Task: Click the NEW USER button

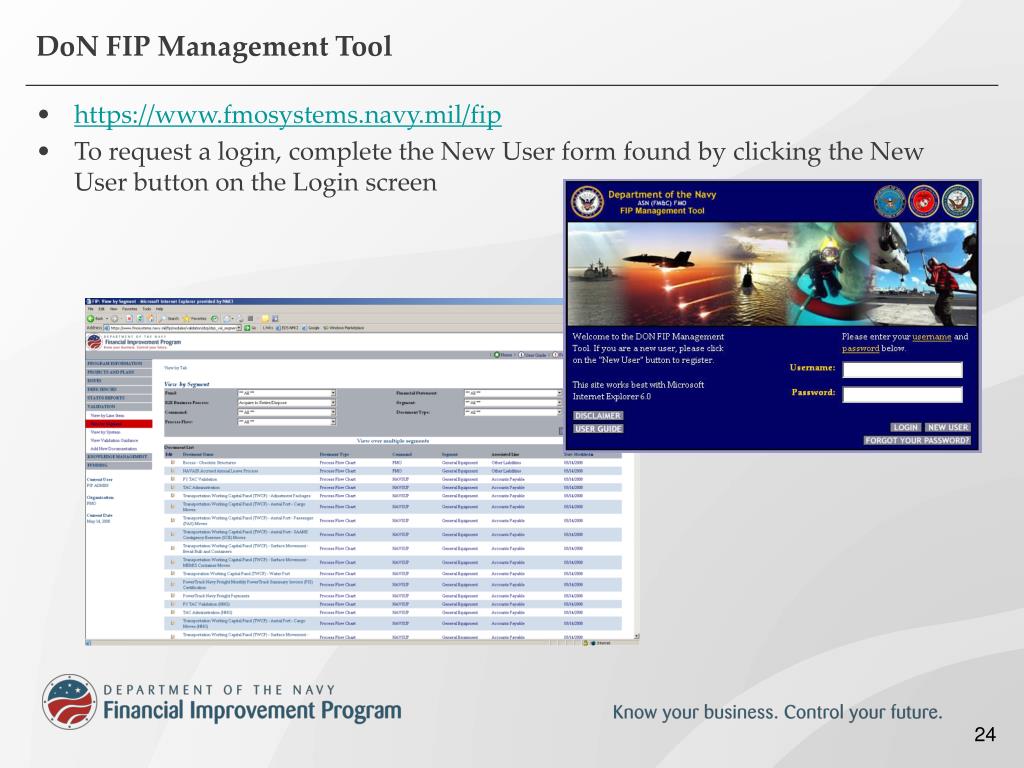Action: click(x=948, y=427)
